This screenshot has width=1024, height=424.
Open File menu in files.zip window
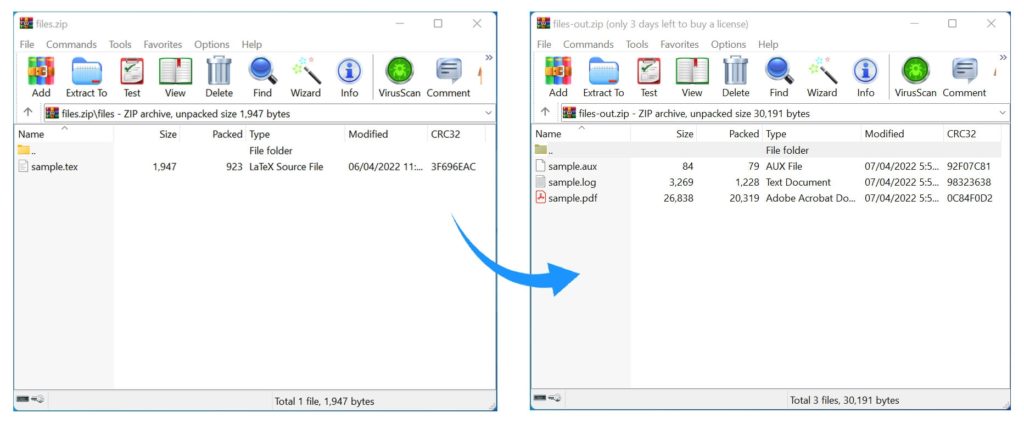[27, 44]
